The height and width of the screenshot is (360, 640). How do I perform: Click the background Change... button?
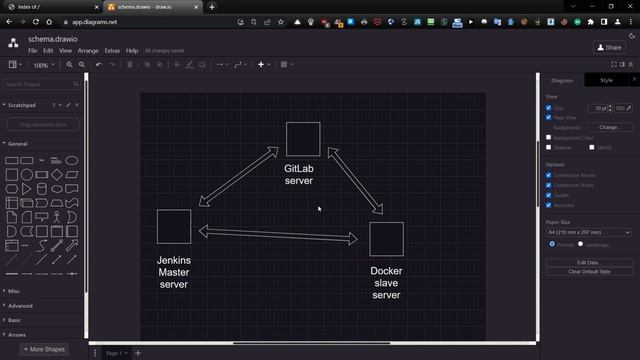[x=610, y=127]
